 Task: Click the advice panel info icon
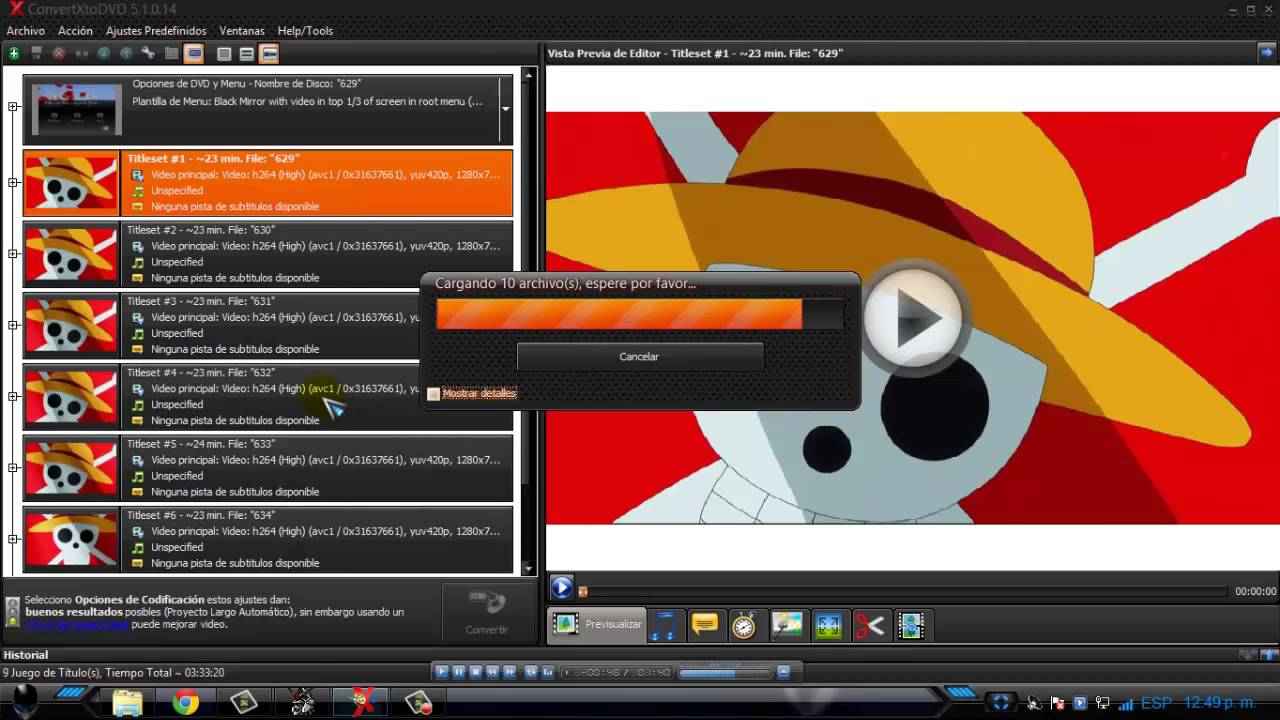[12, 611]
